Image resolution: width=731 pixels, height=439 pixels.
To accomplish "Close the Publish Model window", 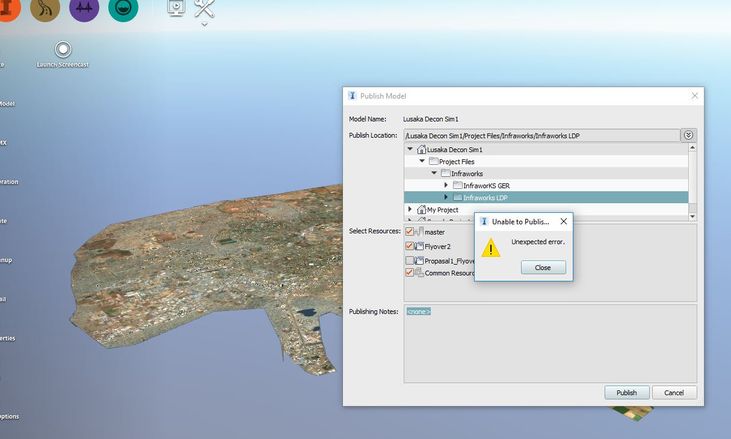I will point(695,96).
